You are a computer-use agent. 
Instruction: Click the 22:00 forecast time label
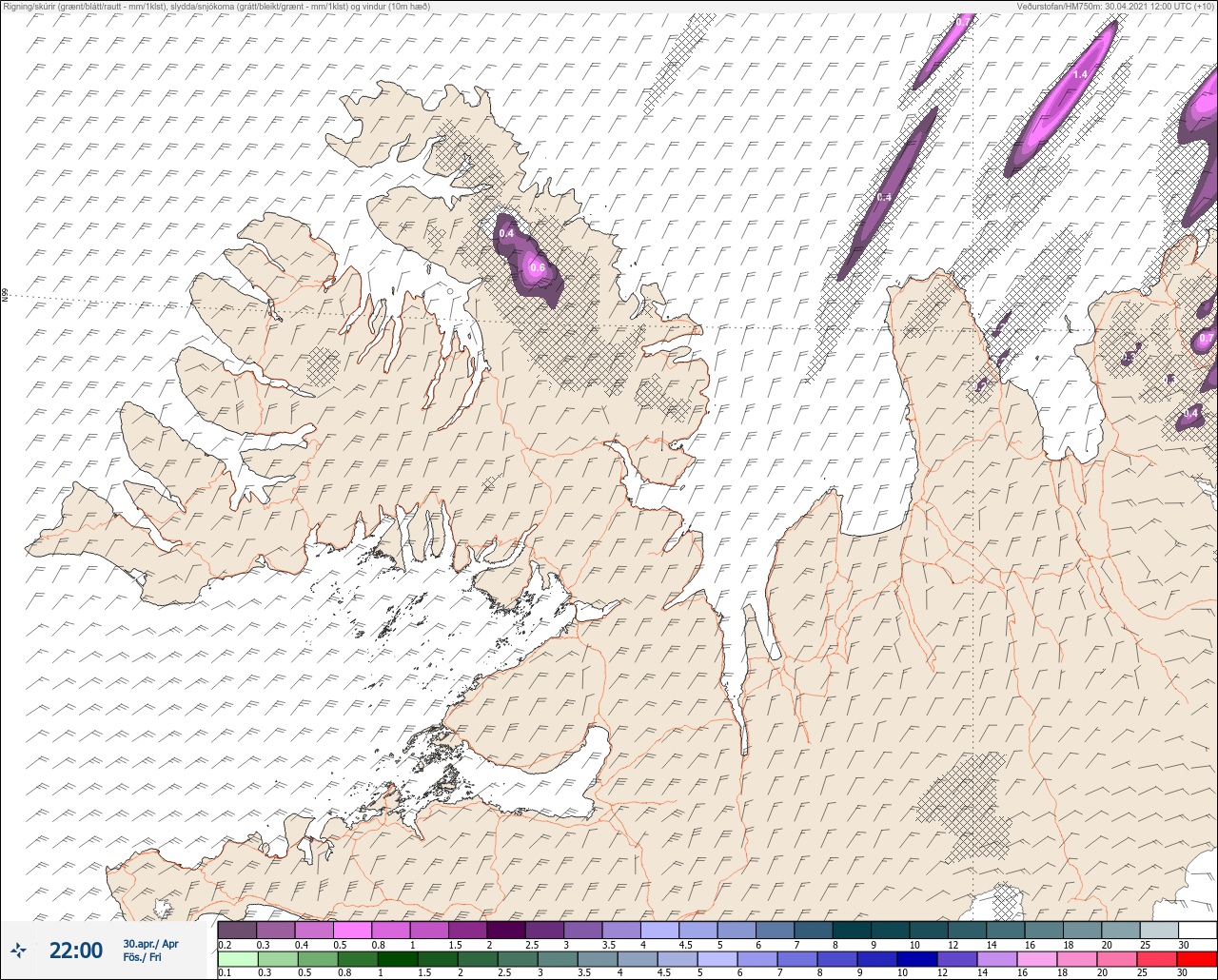pyautogui.click(x=75, y=951)
